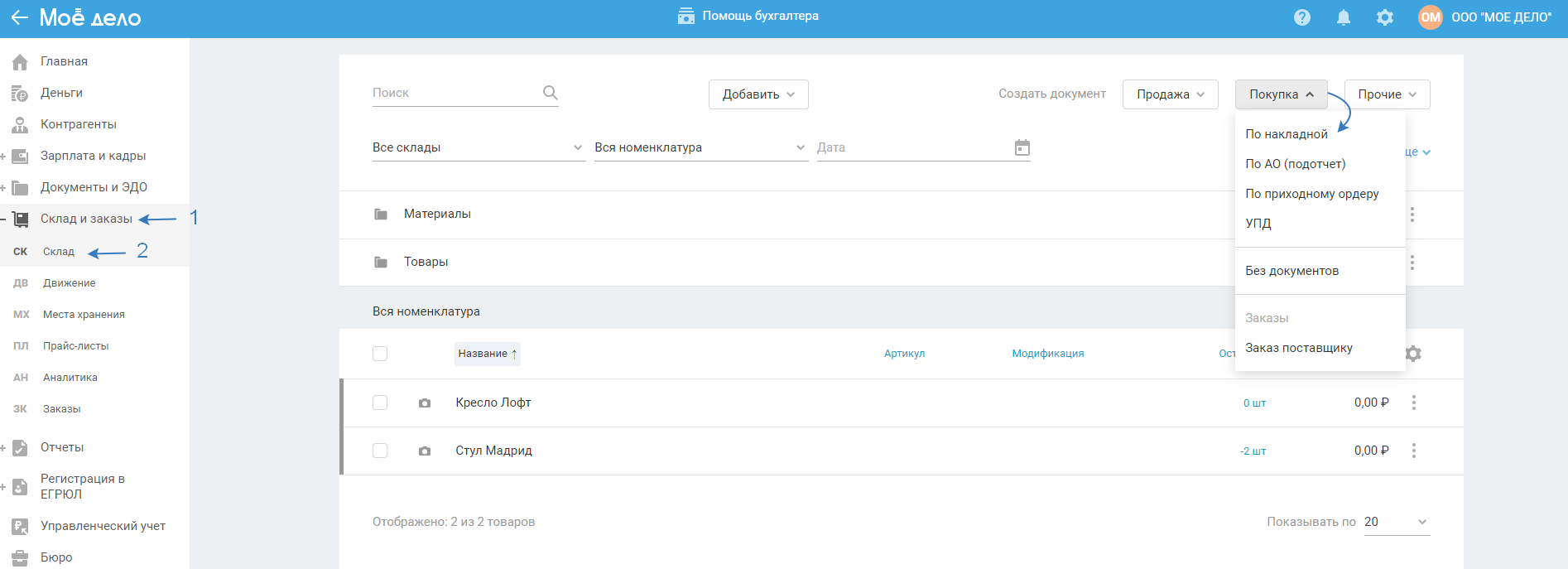Screen dimensions: 1568x569
Task: Open settings gear in the top bar
Action: 1385,17
